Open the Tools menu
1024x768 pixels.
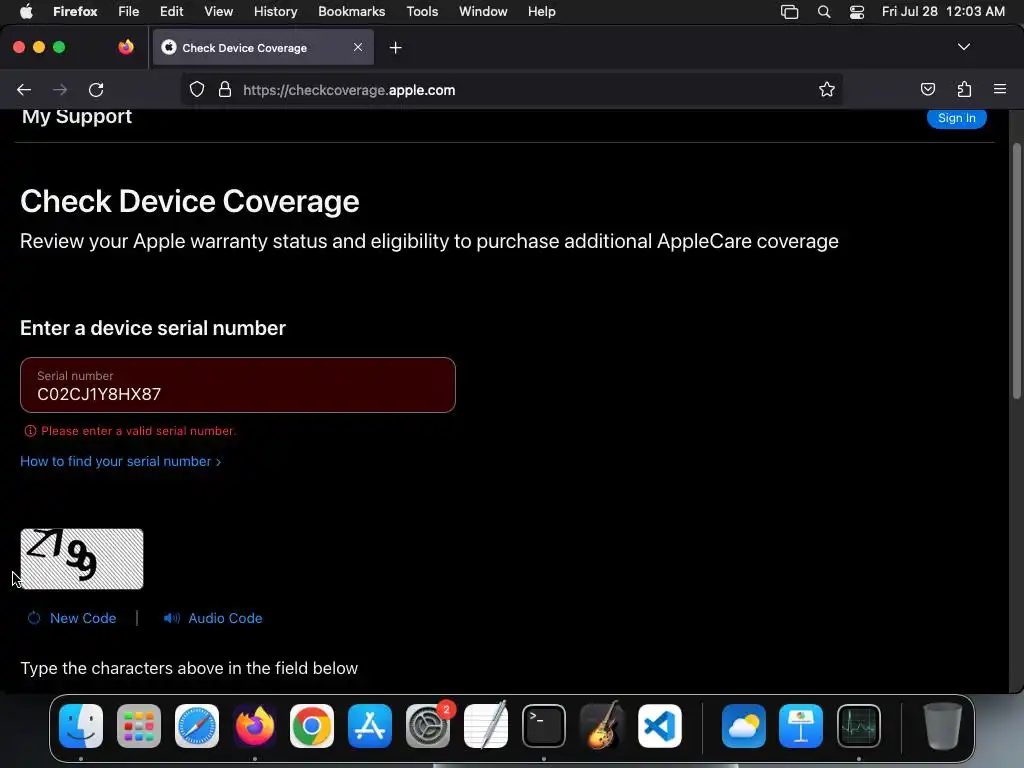422,12
